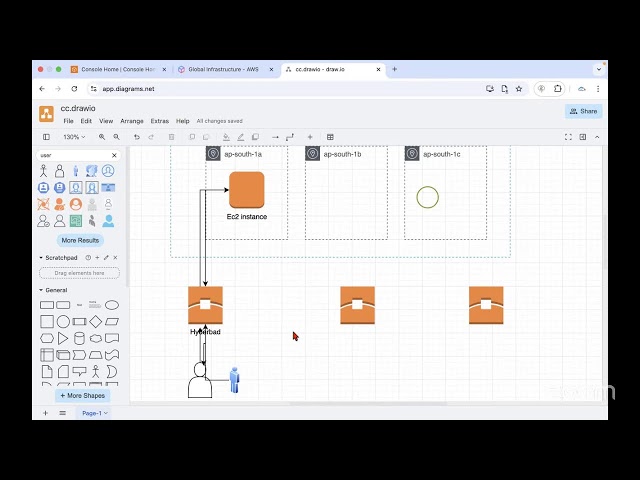This screenshot has width=640, height=480.
Task: Select the orange user avatar circle result
Action: [76, 204]
